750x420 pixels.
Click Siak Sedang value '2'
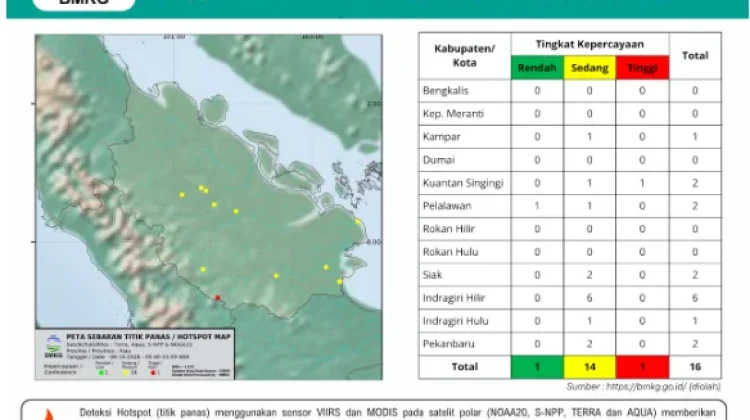[x=589, y=275]
